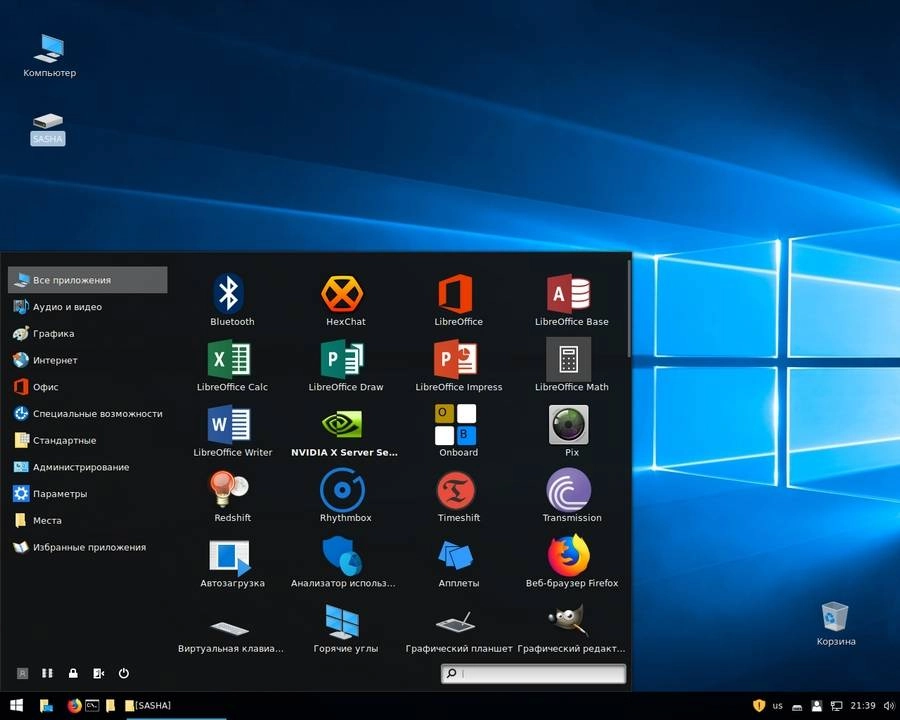Open LibreOffice Math
Viewport: 900px width, 720px height.
pyautogui.click(x=571, y=365)
